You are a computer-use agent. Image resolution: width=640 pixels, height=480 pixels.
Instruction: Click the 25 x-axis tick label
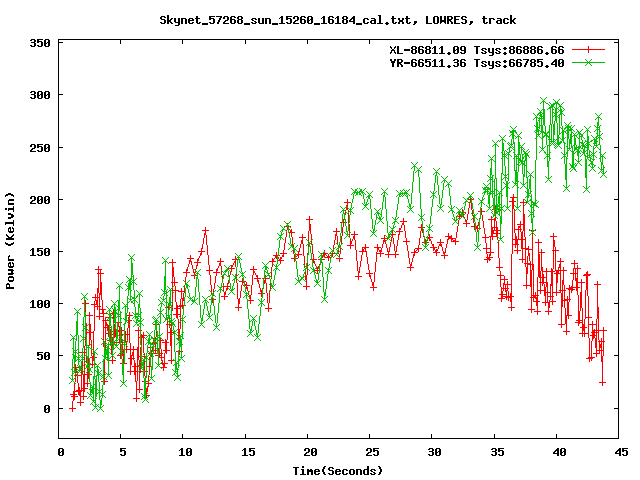(372, 452)
